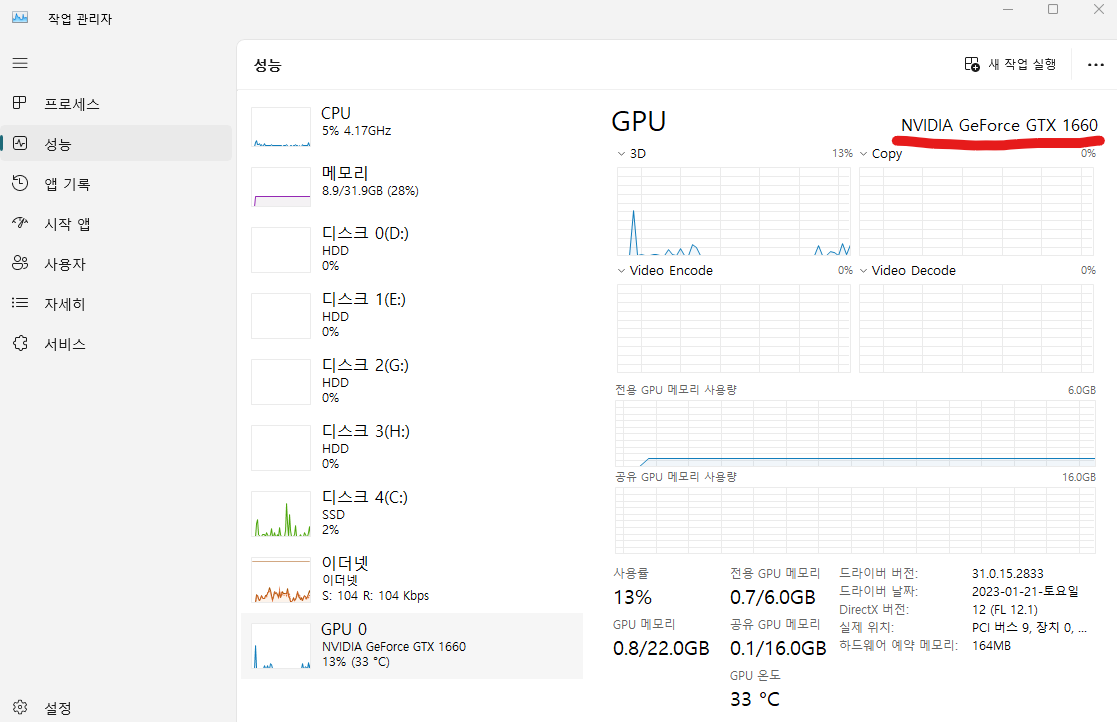Click the large GPU heading

[638, 122]
